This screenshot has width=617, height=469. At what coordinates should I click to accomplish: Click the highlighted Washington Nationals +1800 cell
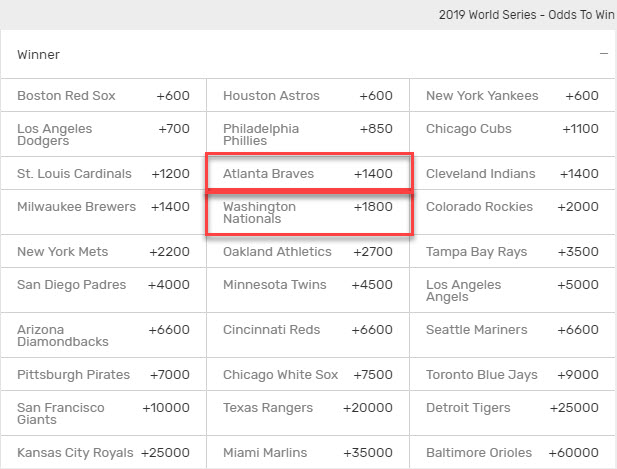307,213
